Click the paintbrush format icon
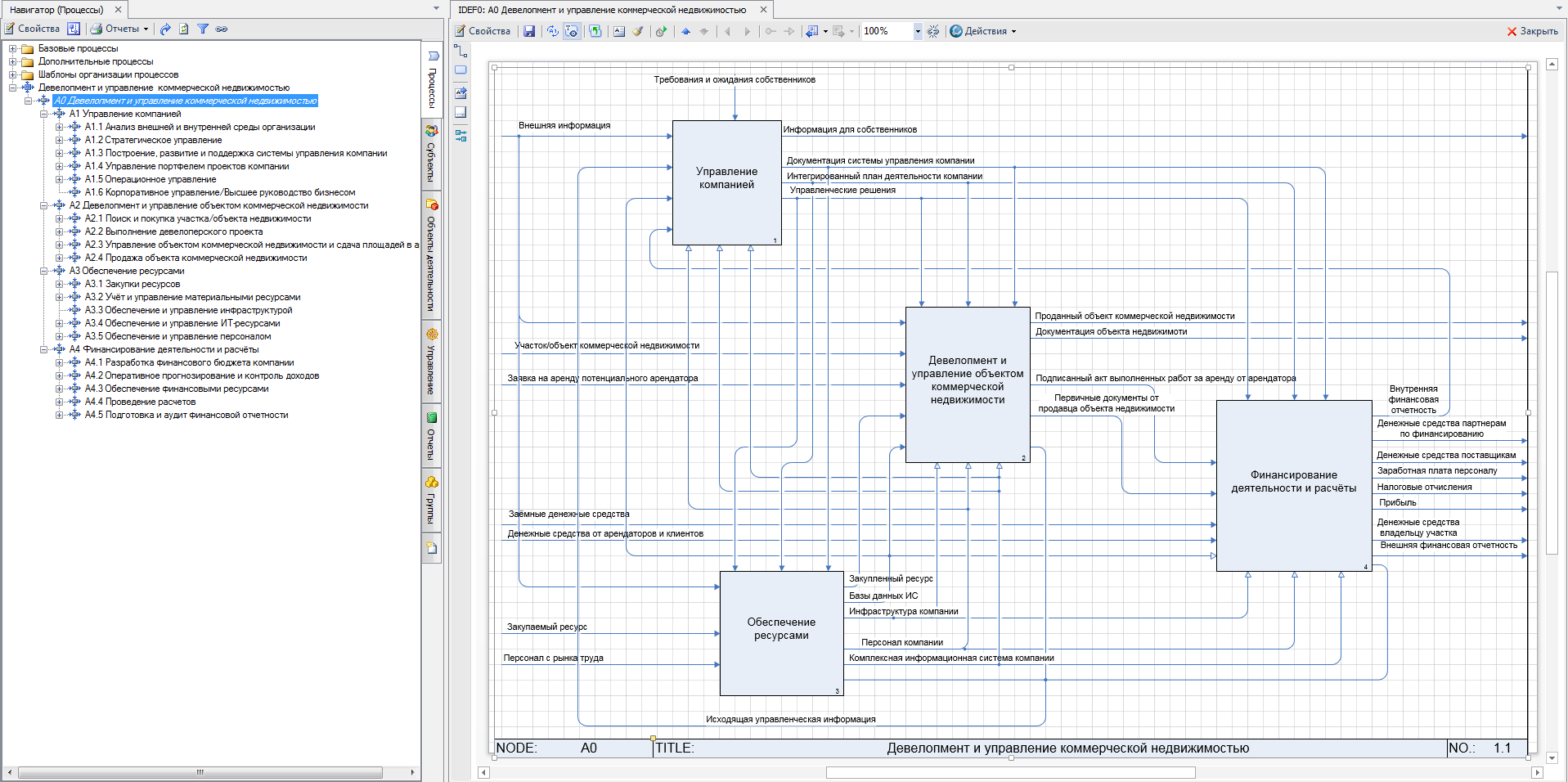Screen dimensions: 1568x782 (x=638, y=31)
